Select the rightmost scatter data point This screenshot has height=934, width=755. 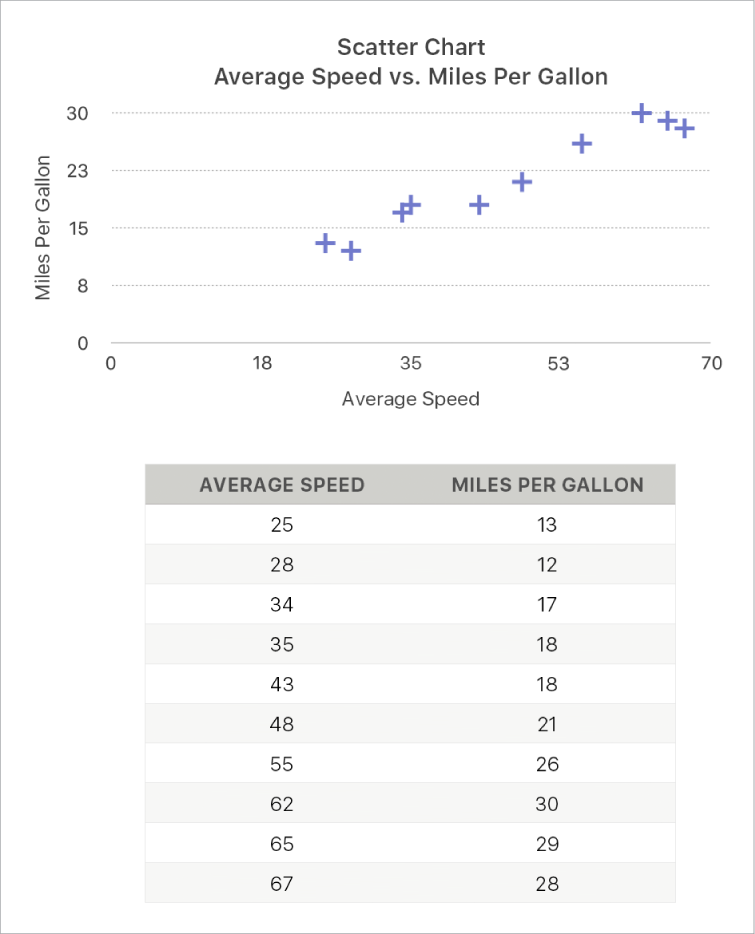(x=684, y=129)
